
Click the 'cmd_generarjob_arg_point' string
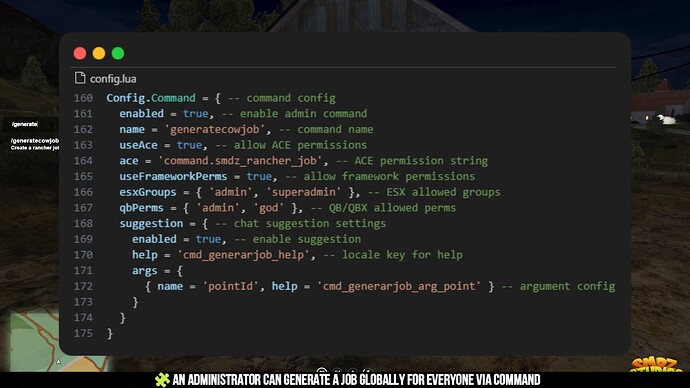399,286
